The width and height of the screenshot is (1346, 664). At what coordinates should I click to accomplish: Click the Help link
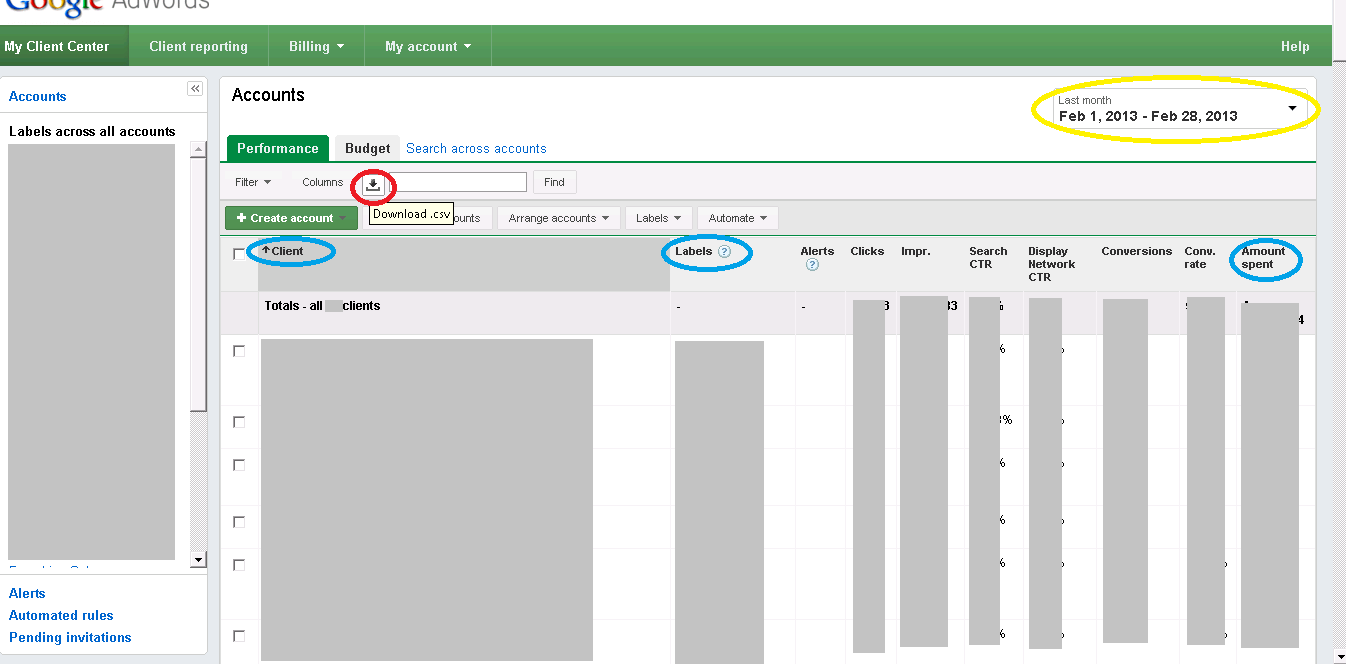[1295, 46]
